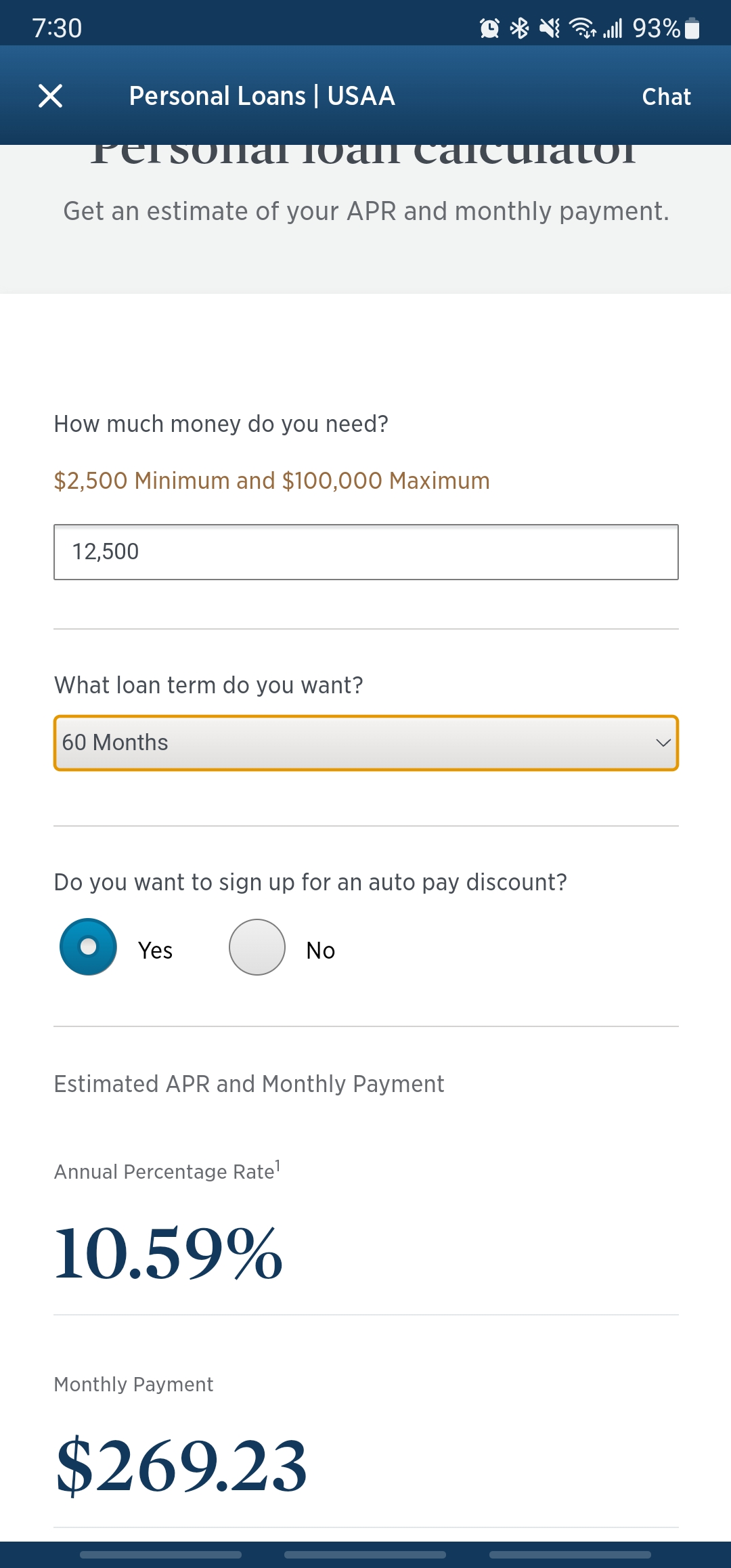Tap the left bottom navigation bar segment

[160, 1554]
